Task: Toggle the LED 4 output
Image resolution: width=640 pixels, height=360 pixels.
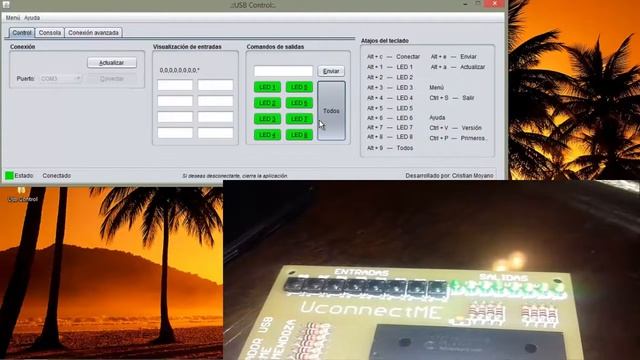Action: [267, 135]
